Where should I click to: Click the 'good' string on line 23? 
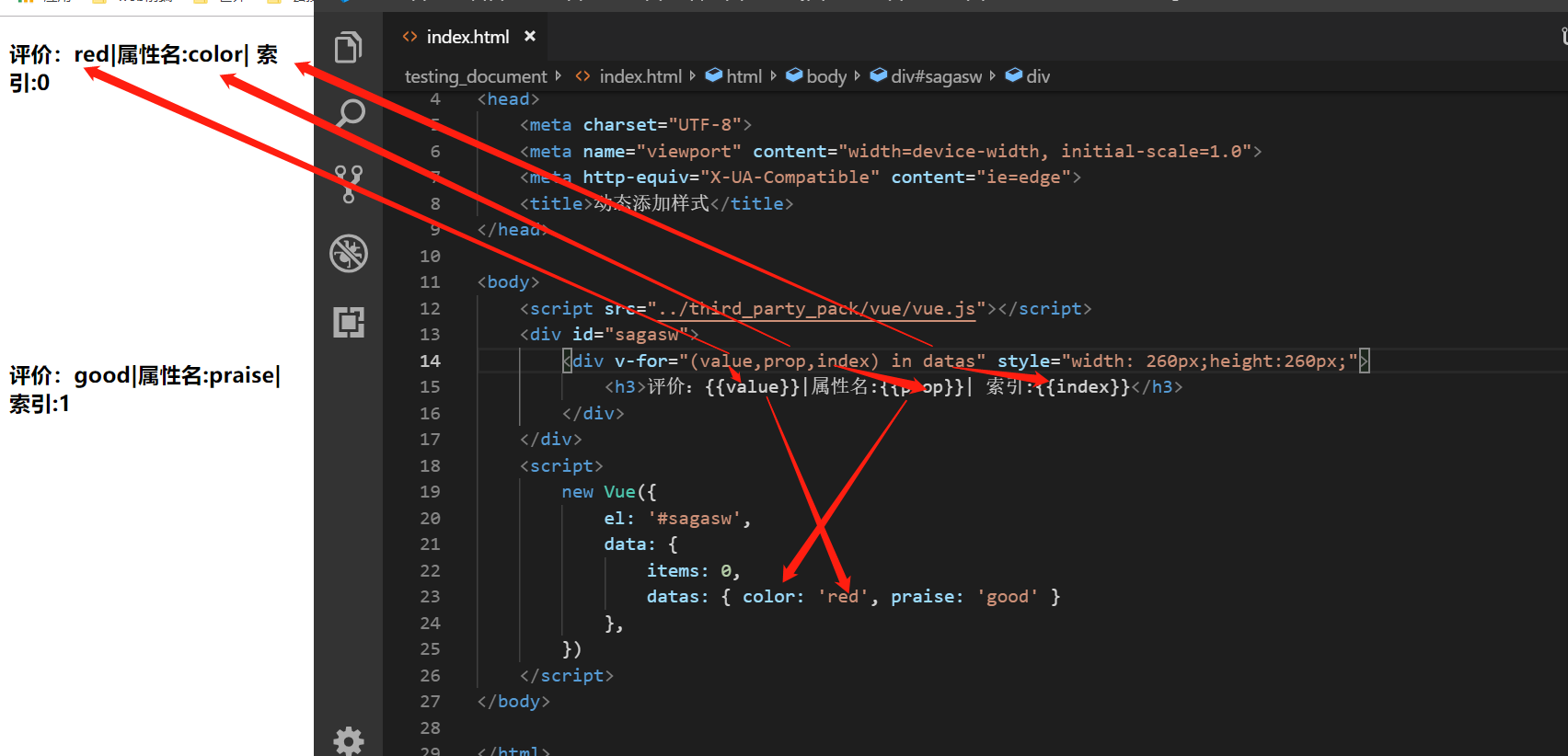[1008, 596]
